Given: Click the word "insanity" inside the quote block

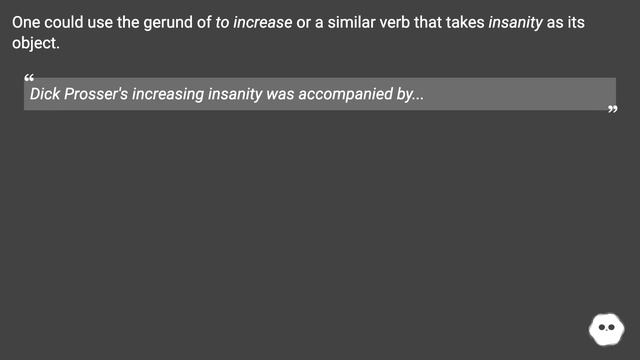Looking at the screenshot, I should [x=235, y=94].
